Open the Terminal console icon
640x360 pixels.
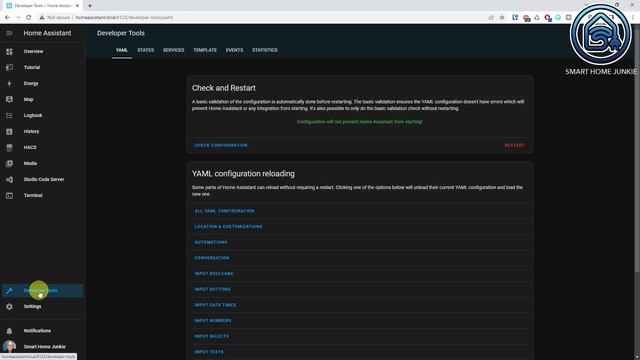point(9,196)
